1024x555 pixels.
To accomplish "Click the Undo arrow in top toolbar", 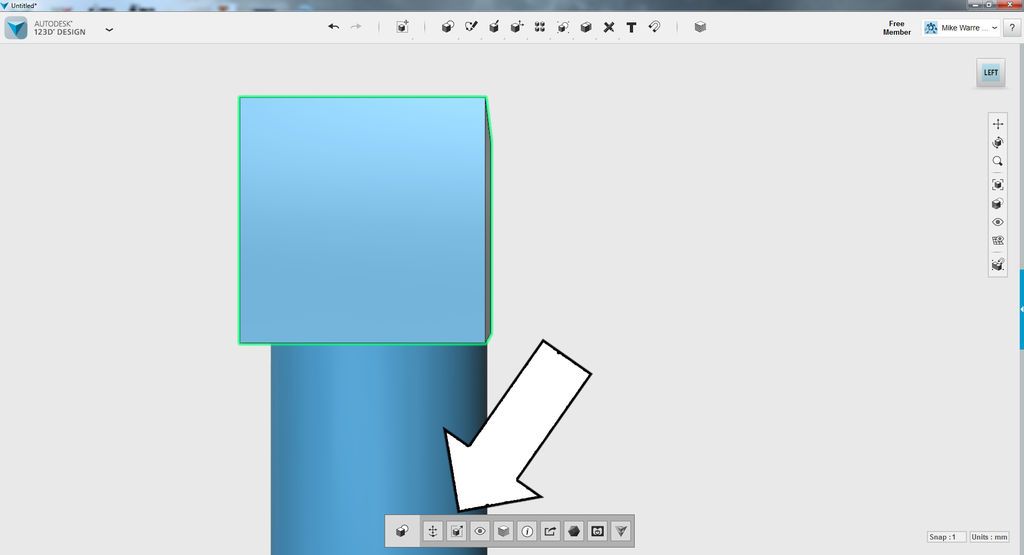I will click(334, 27).
